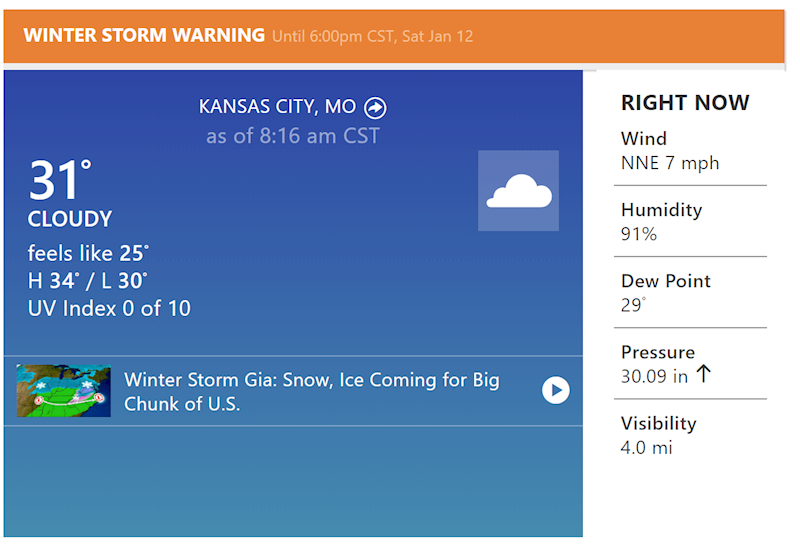Click the CLOUDY condition label
This screenshot has height=546, width=800.
[70, 219]
